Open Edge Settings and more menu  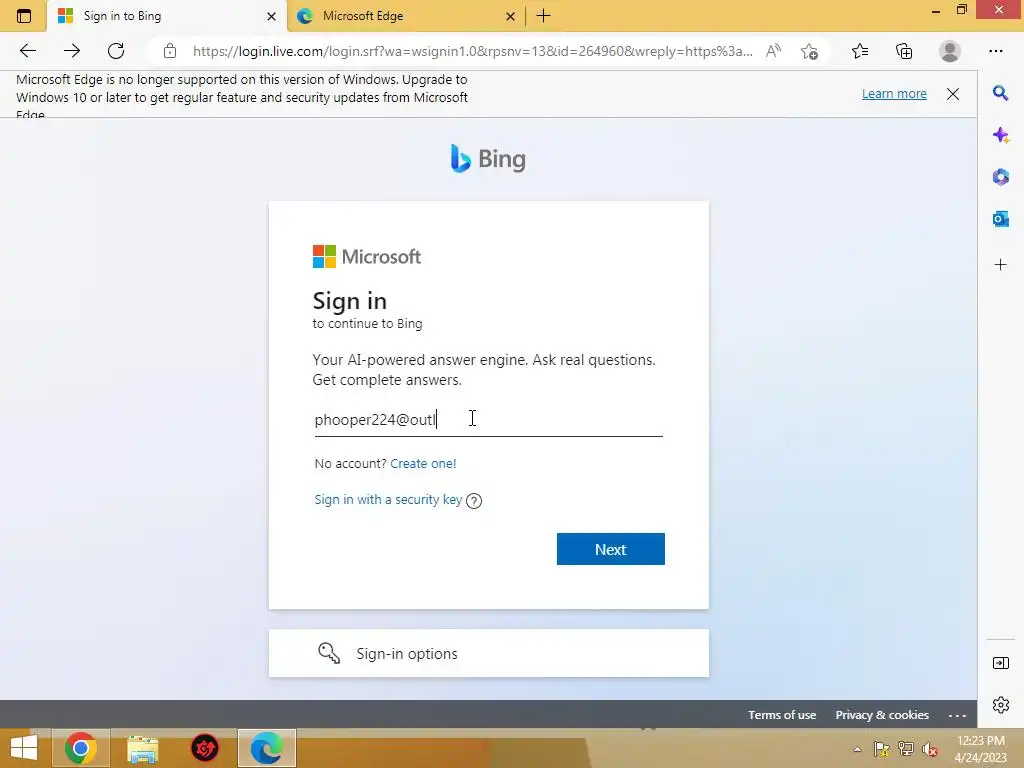(995, 51)
